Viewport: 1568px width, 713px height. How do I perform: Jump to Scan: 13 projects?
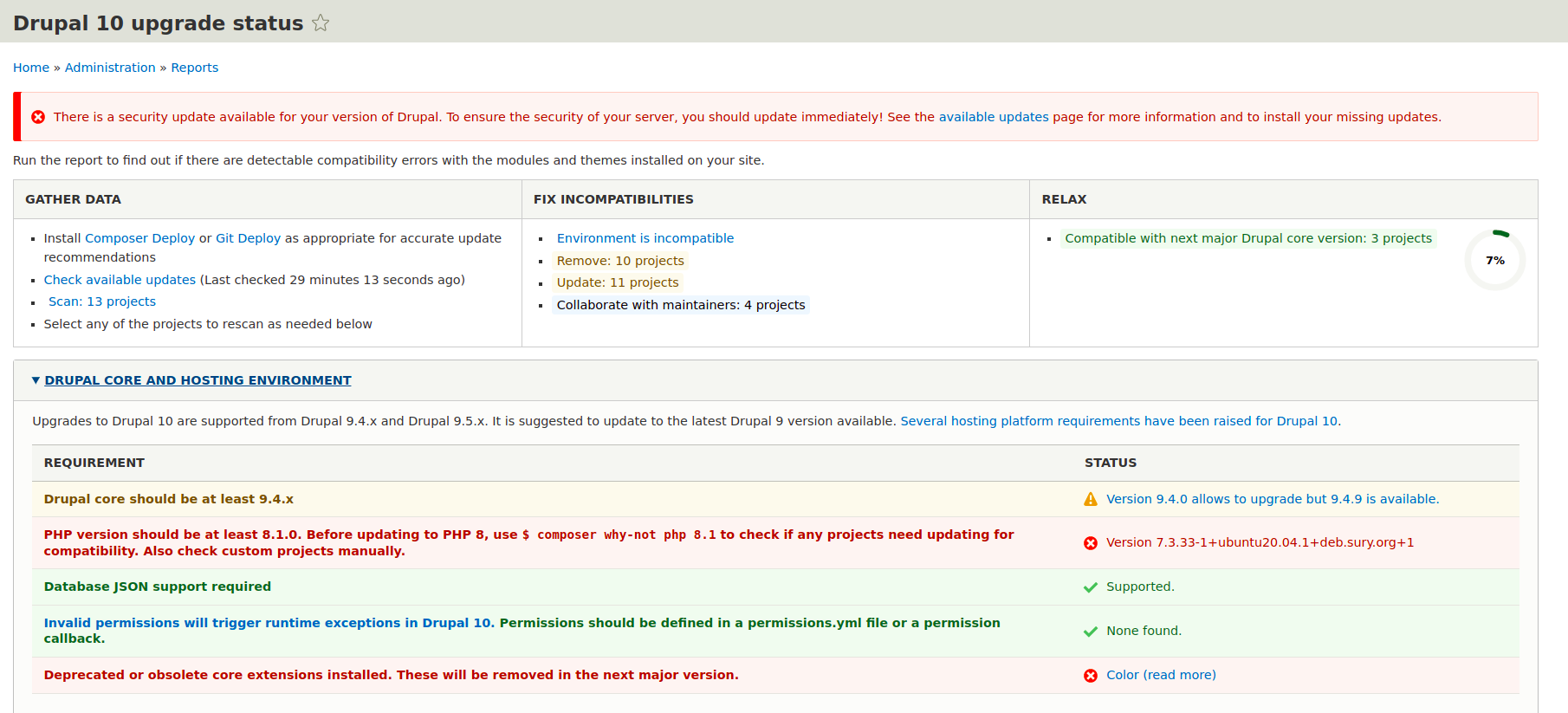[102, 301]
